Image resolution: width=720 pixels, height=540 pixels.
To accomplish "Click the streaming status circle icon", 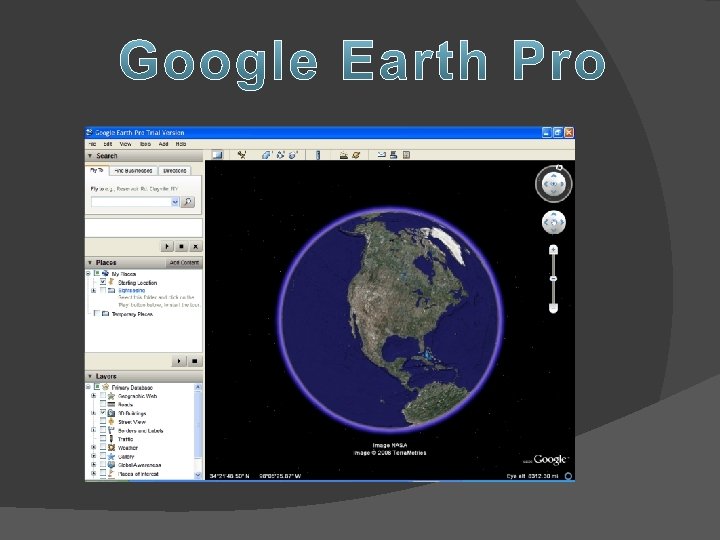I will click(x=568, y=476).
